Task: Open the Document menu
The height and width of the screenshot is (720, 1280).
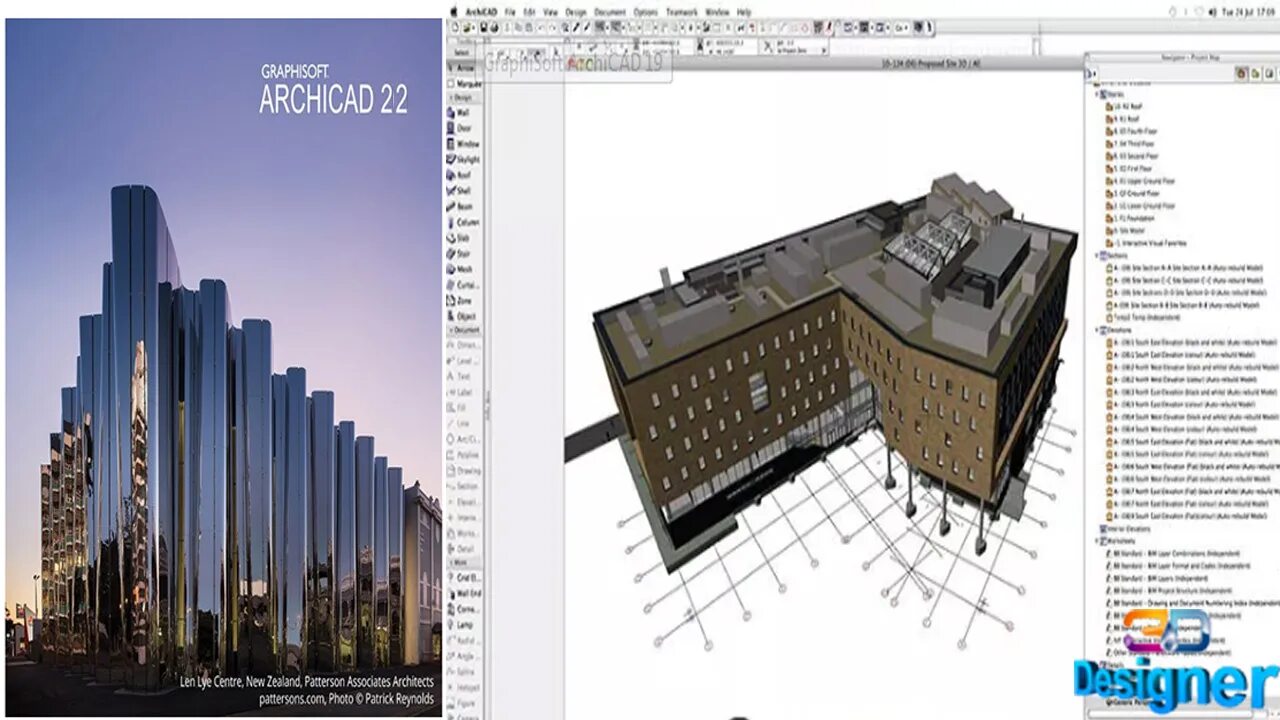Action: pos(609,11)
